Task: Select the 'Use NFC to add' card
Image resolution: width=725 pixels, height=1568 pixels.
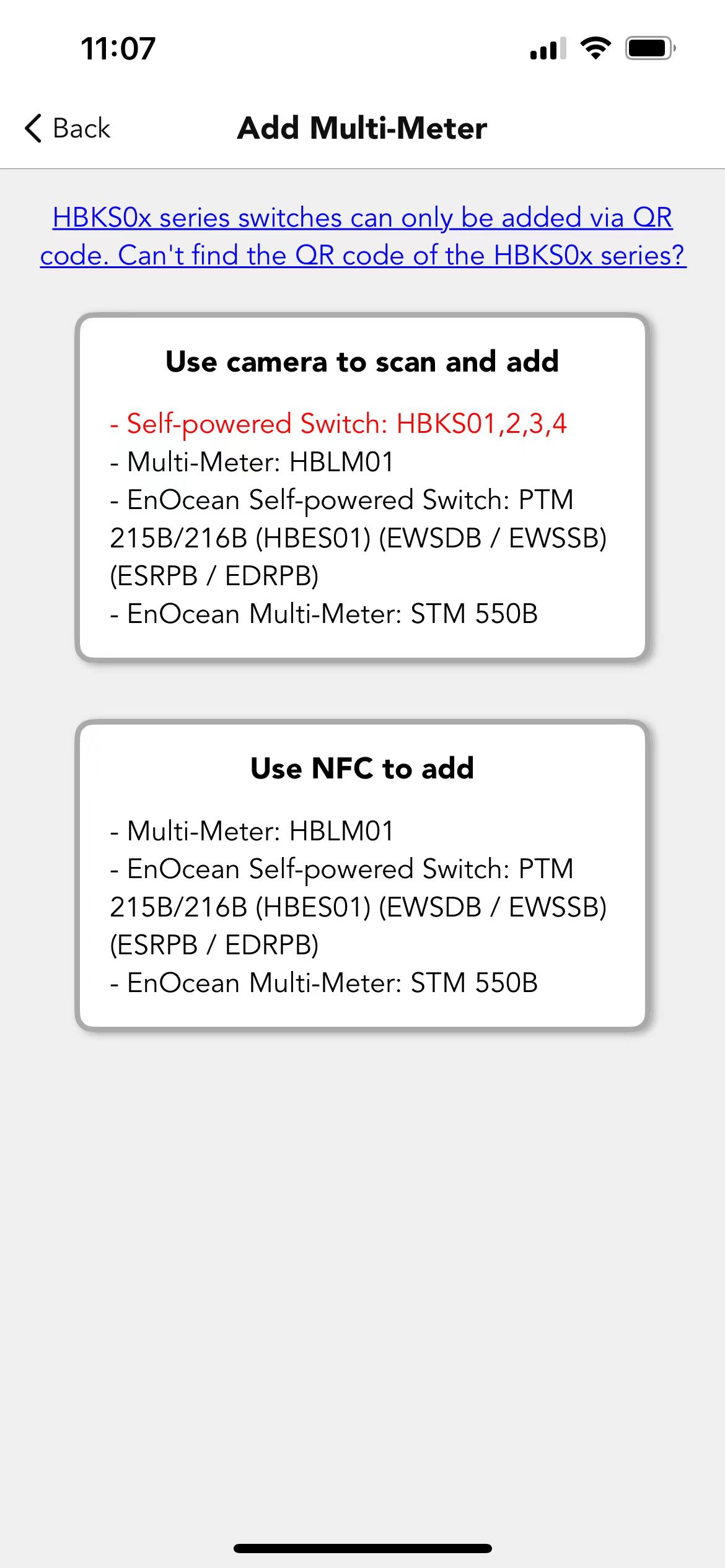Action: click(x=362, y=874)
